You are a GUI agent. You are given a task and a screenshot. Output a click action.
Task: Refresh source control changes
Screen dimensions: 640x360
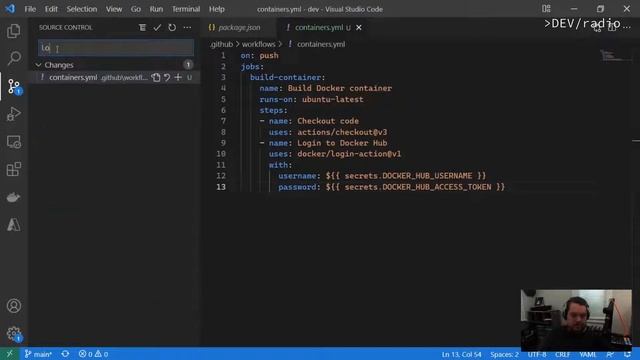(172, 27)
